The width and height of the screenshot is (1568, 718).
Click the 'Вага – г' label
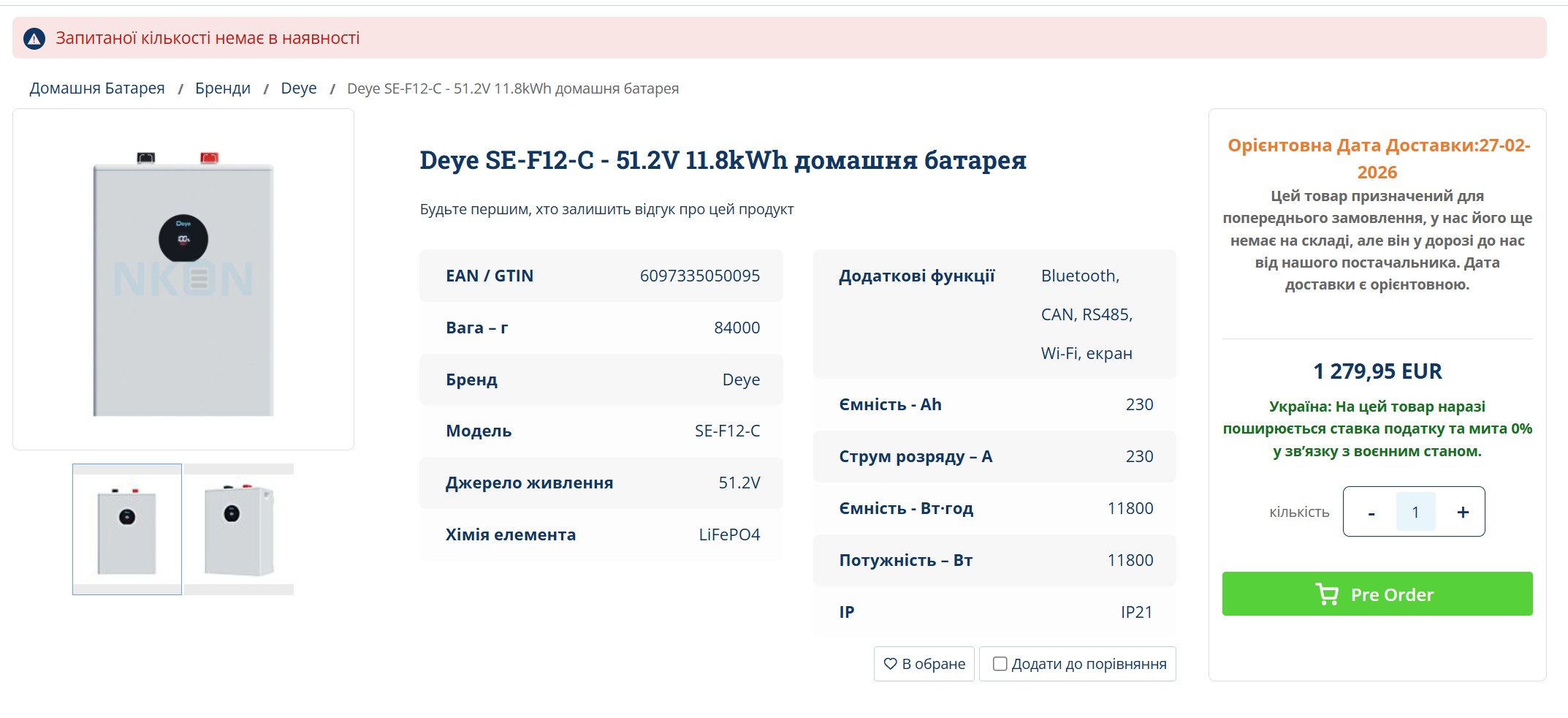click(476, 328)
